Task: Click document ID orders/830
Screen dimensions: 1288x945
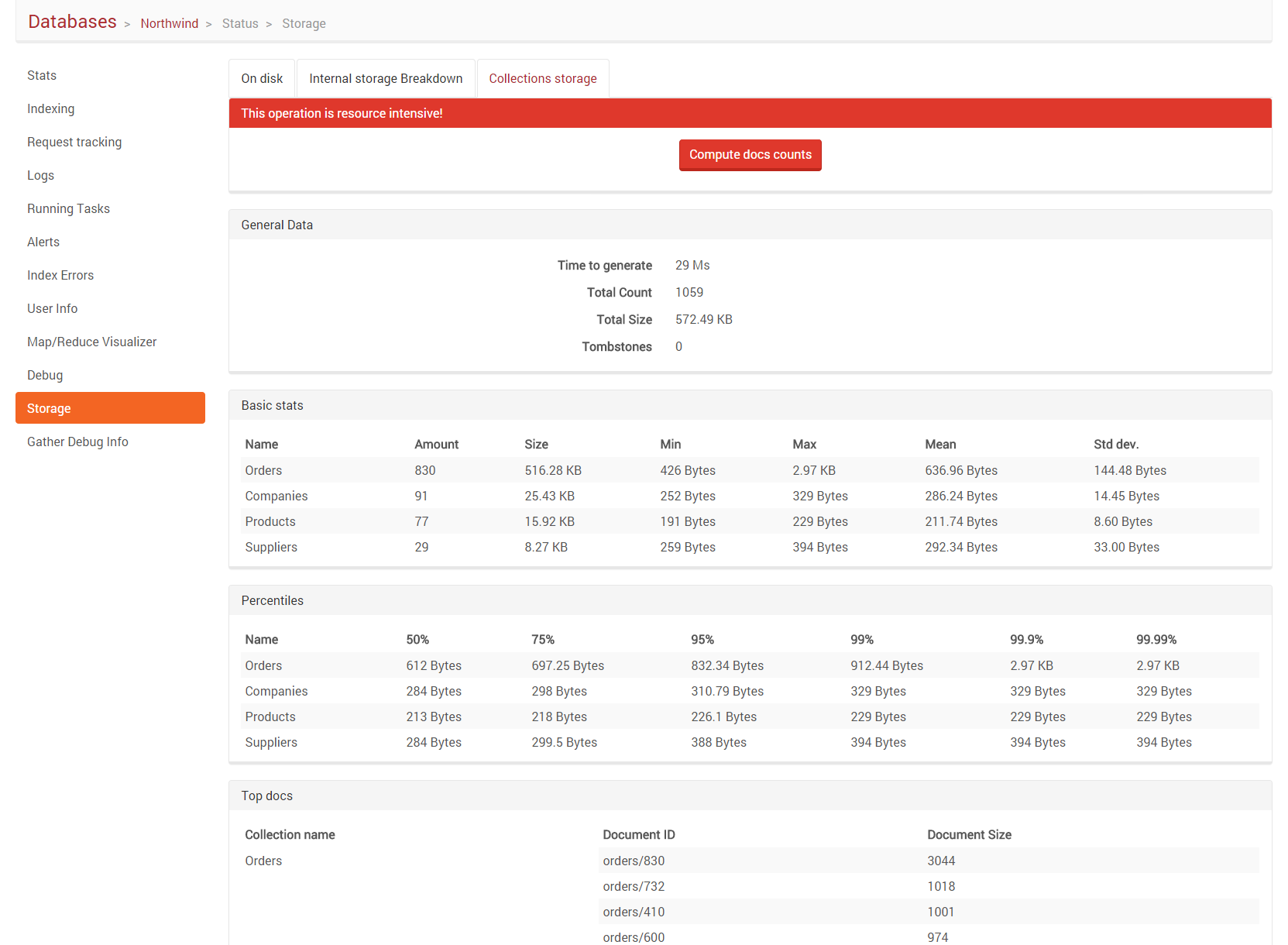Action: 634,861
